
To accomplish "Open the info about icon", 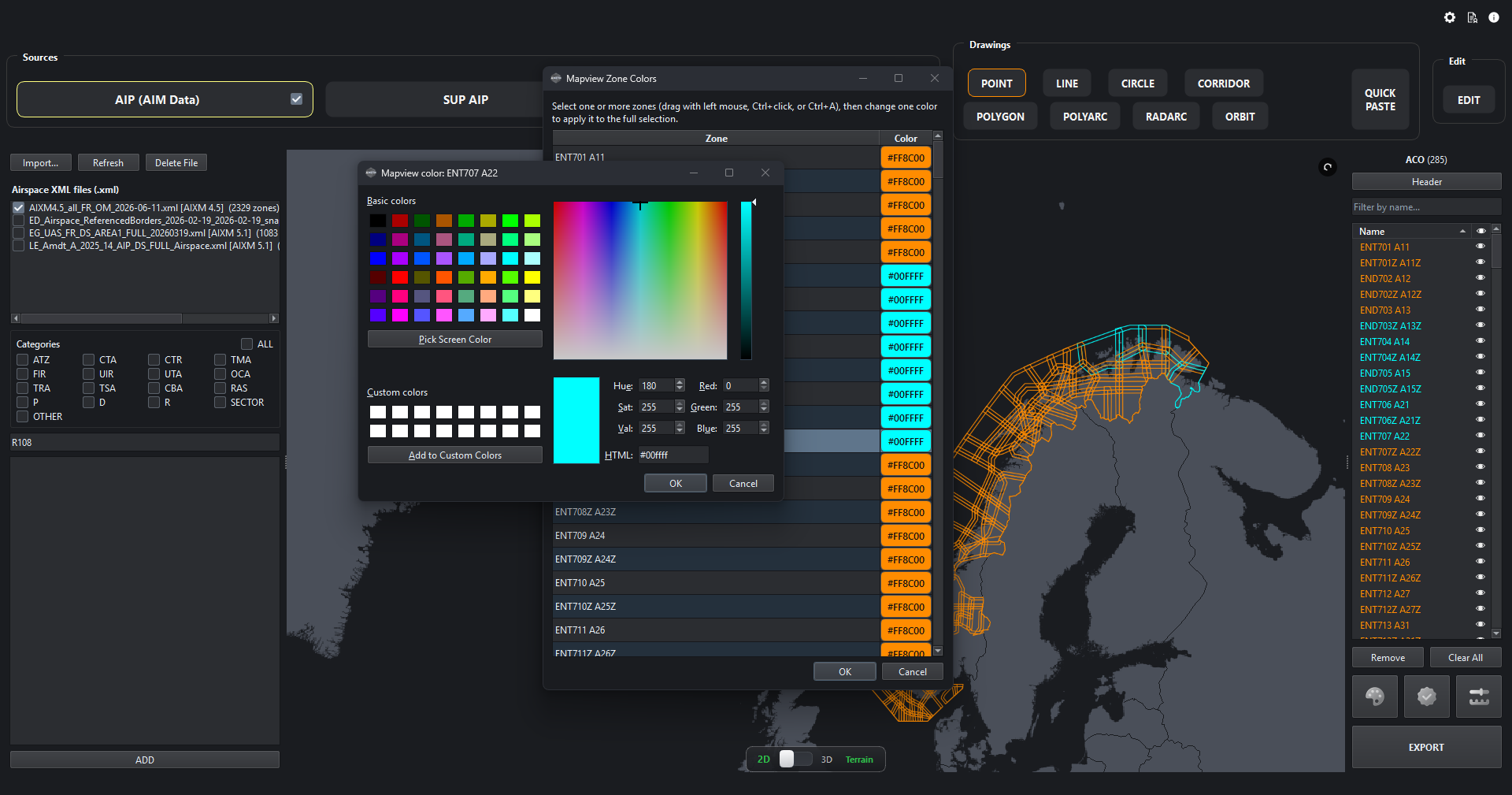I will 1494,17.
